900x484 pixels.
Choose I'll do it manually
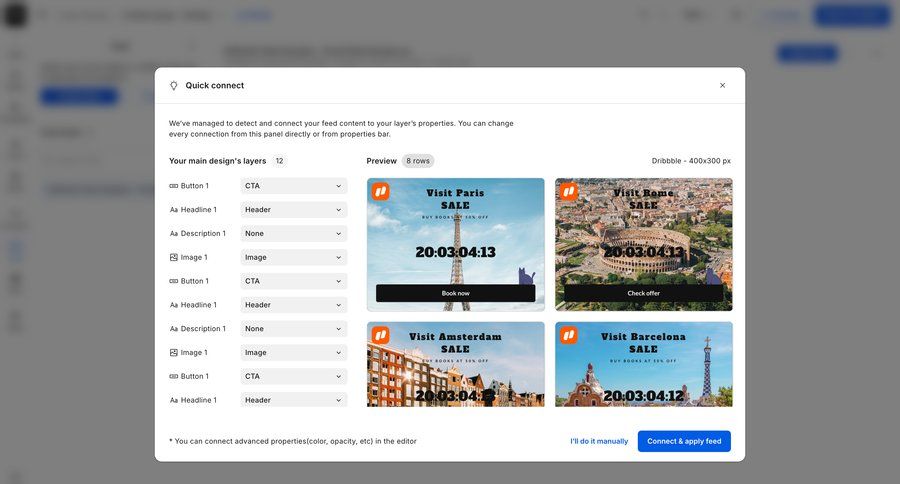pyautogui.click(x=599, y=442)
